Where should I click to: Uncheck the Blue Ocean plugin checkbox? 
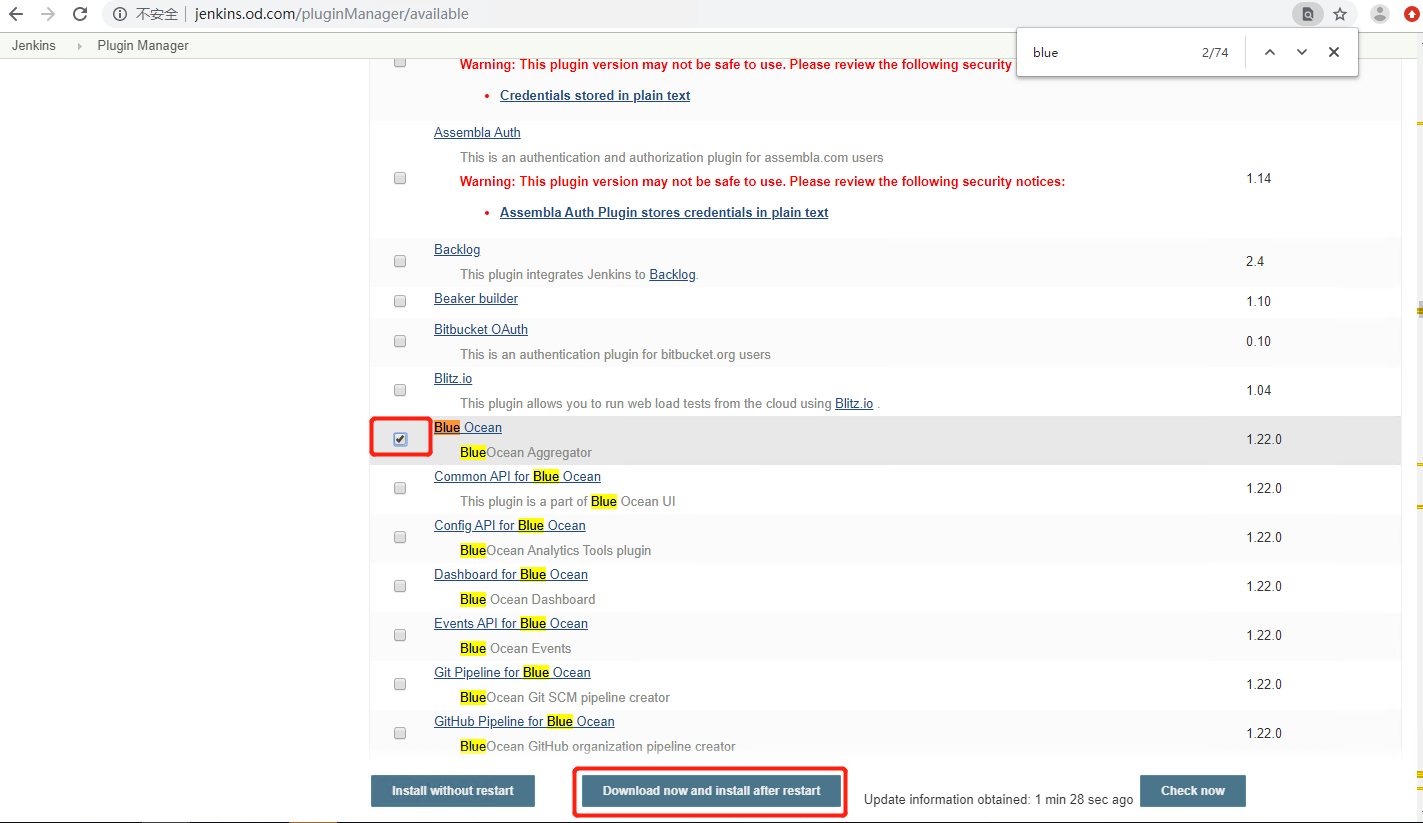tap(400, 439)
